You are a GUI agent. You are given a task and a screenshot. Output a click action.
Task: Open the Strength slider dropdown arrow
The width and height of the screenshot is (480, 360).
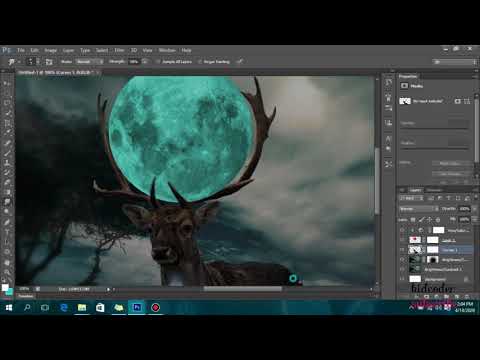145,62
